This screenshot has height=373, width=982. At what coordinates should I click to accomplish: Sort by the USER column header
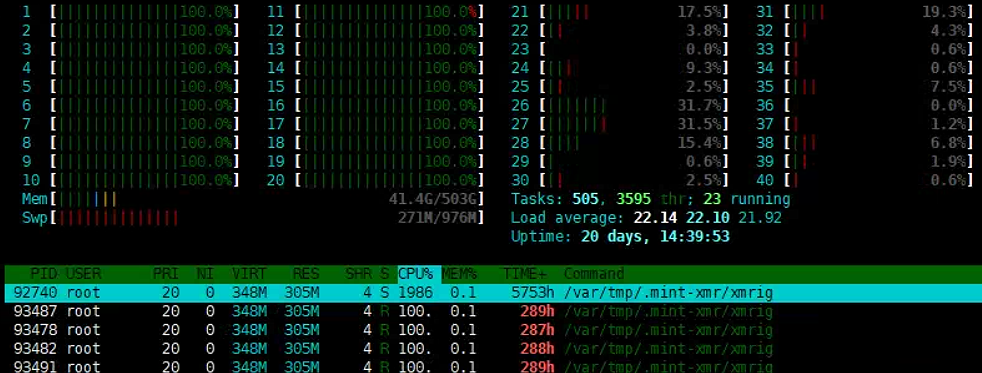tap(84, 274)
